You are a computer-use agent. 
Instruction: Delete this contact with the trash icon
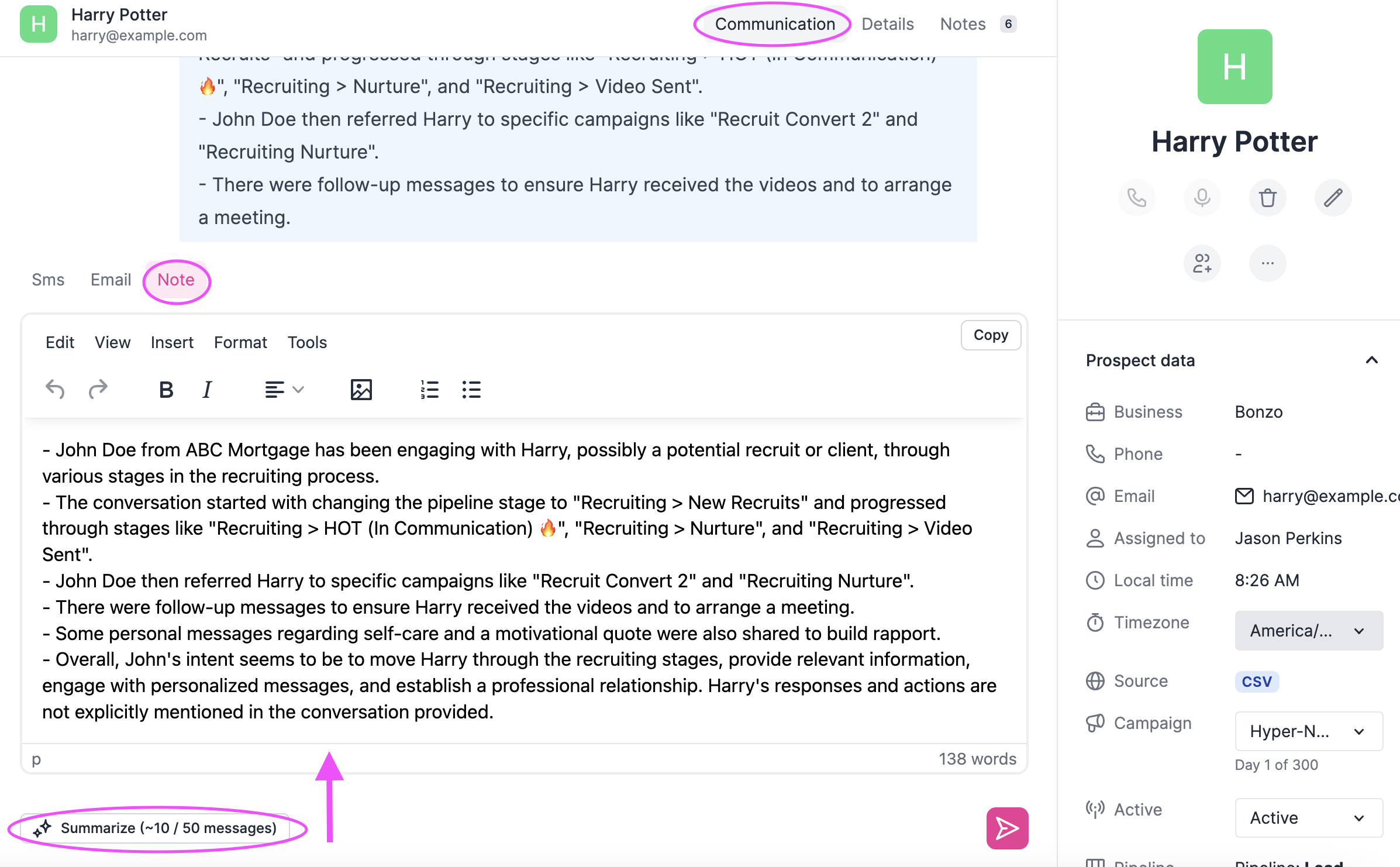[1267, 198]
